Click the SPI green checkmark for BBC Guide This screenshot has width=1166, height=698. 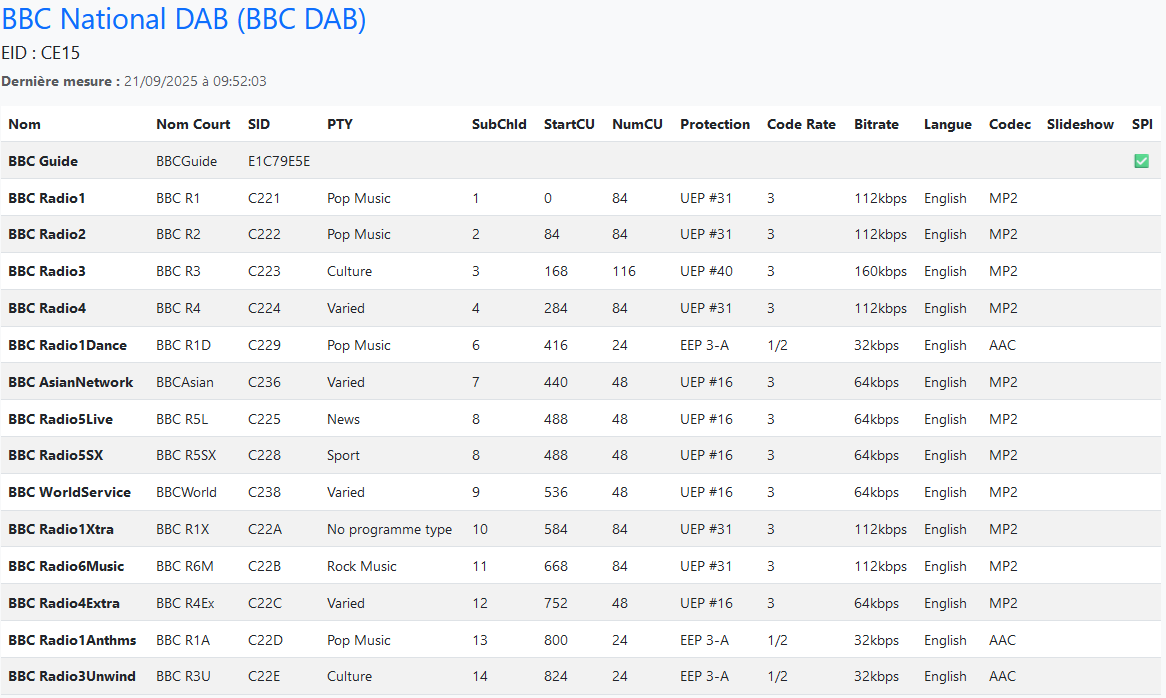[1141, 161]
